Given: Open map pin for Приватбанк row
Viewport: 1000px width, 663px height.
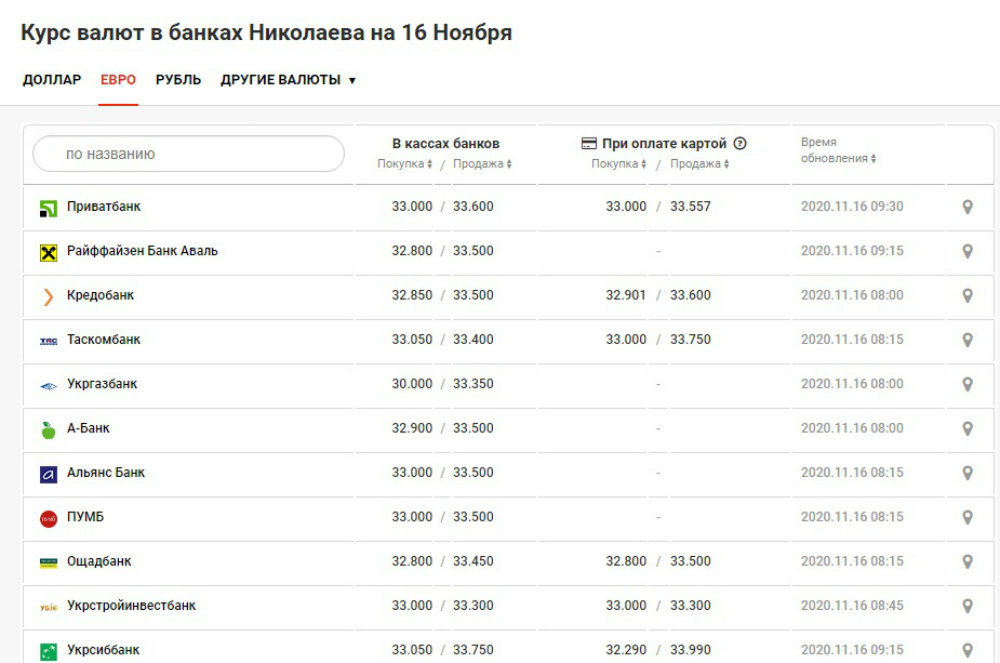Looking at the screenshot, I should [x=967, y=207].
